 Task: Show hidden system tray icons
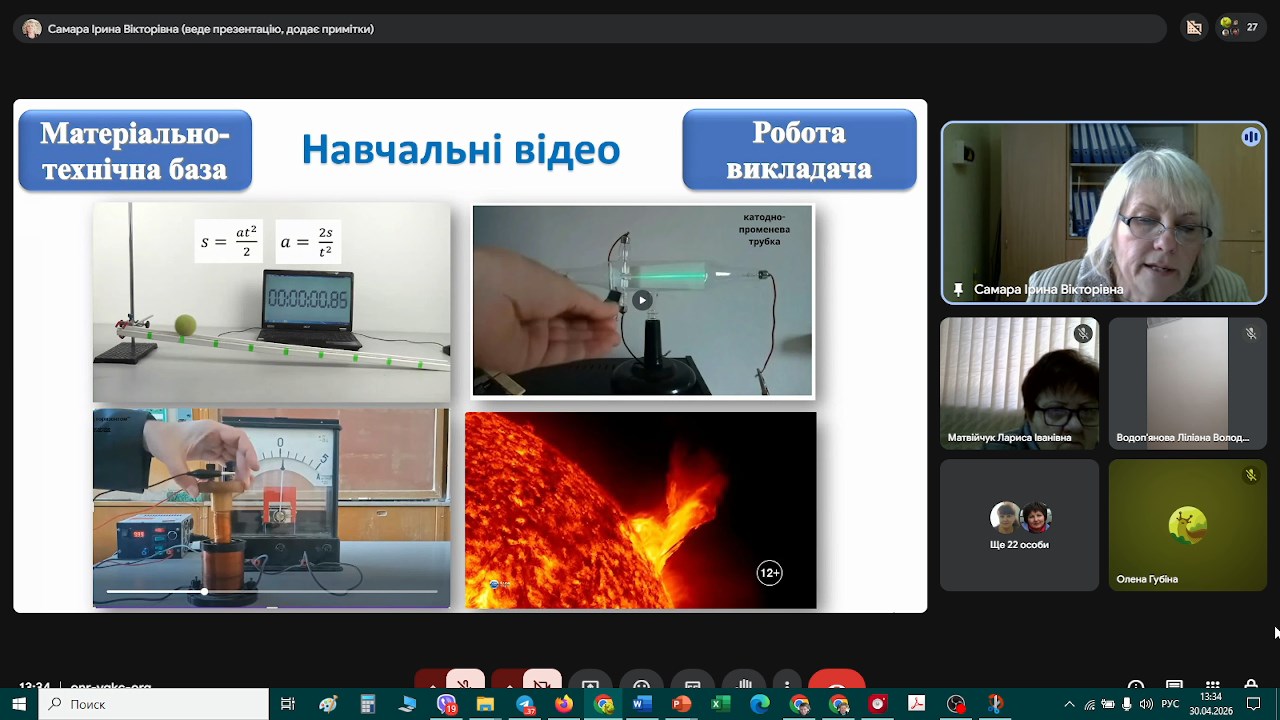point(1069,704)
